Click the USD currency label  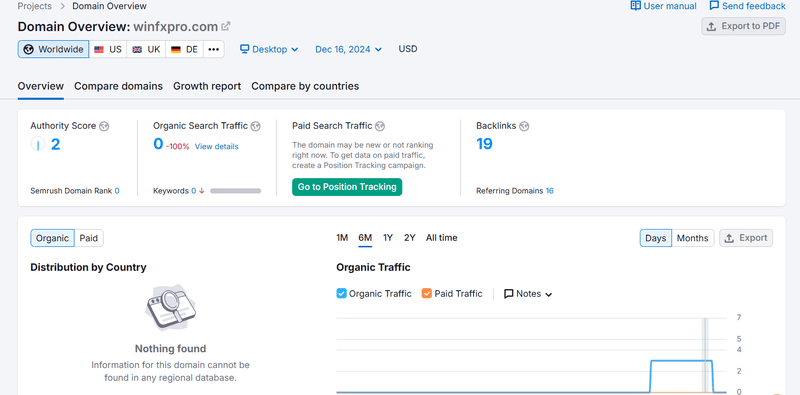(x=408, y=49)
